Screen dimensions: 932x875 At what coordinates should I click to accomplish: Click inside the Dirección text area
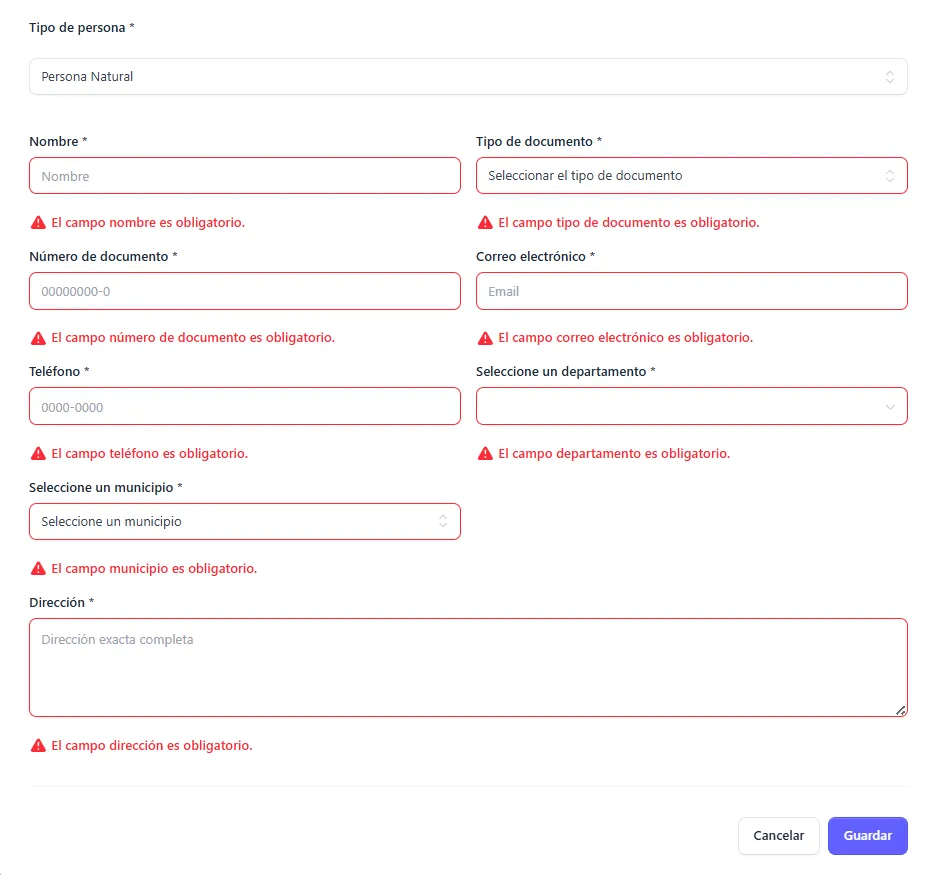click(468, 667)
